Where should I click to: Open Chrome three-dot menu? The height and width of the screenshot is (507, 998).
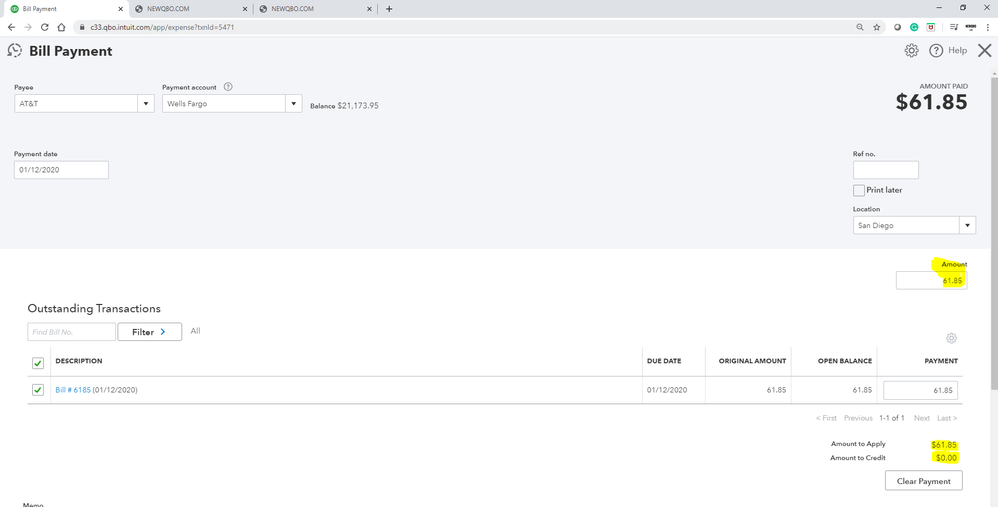coord(987,27)
